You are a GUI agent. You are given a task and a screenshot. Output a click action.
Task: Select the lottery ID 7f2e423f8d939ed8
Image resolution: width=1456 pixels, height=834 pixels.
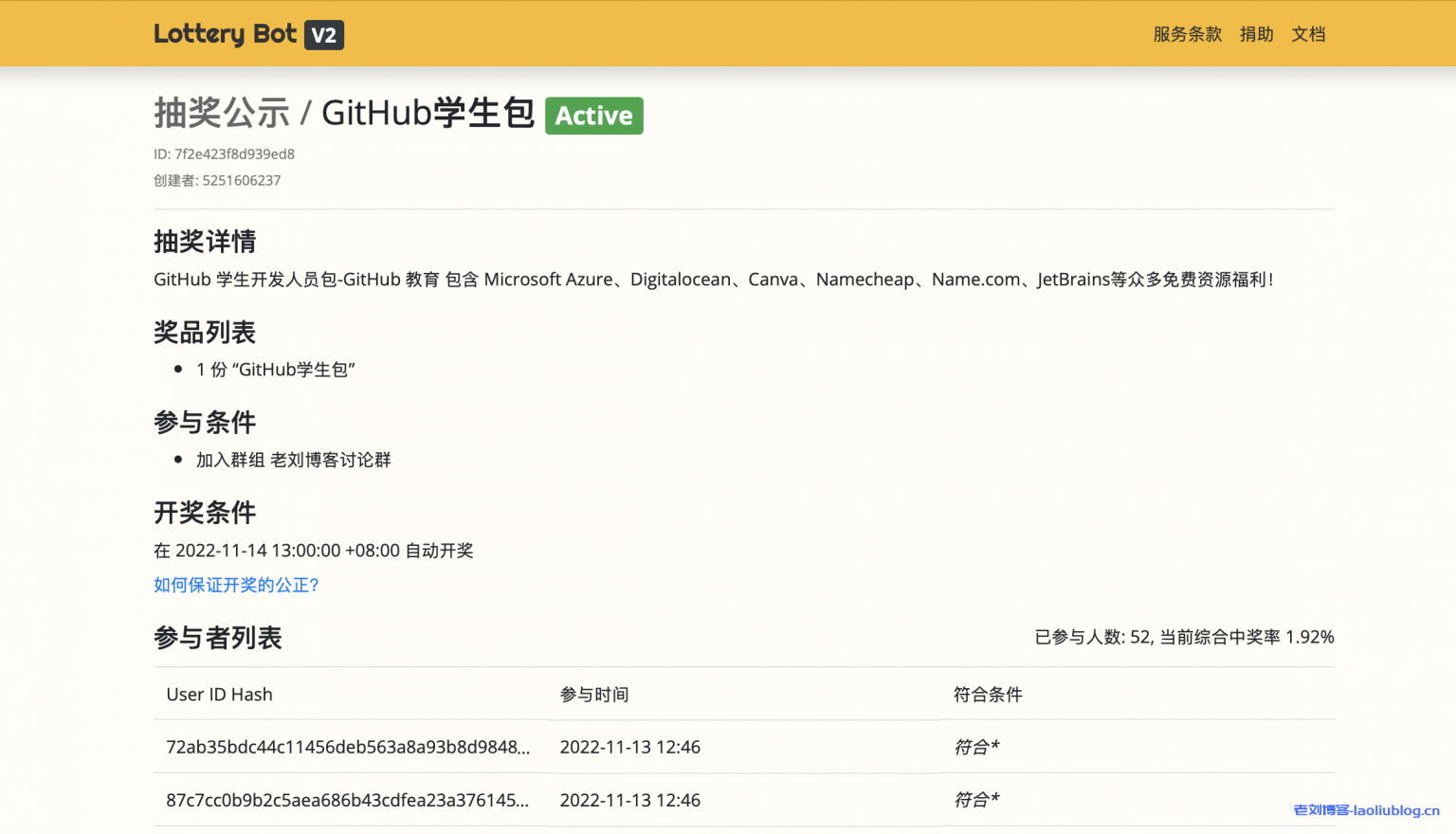point(234,154)
